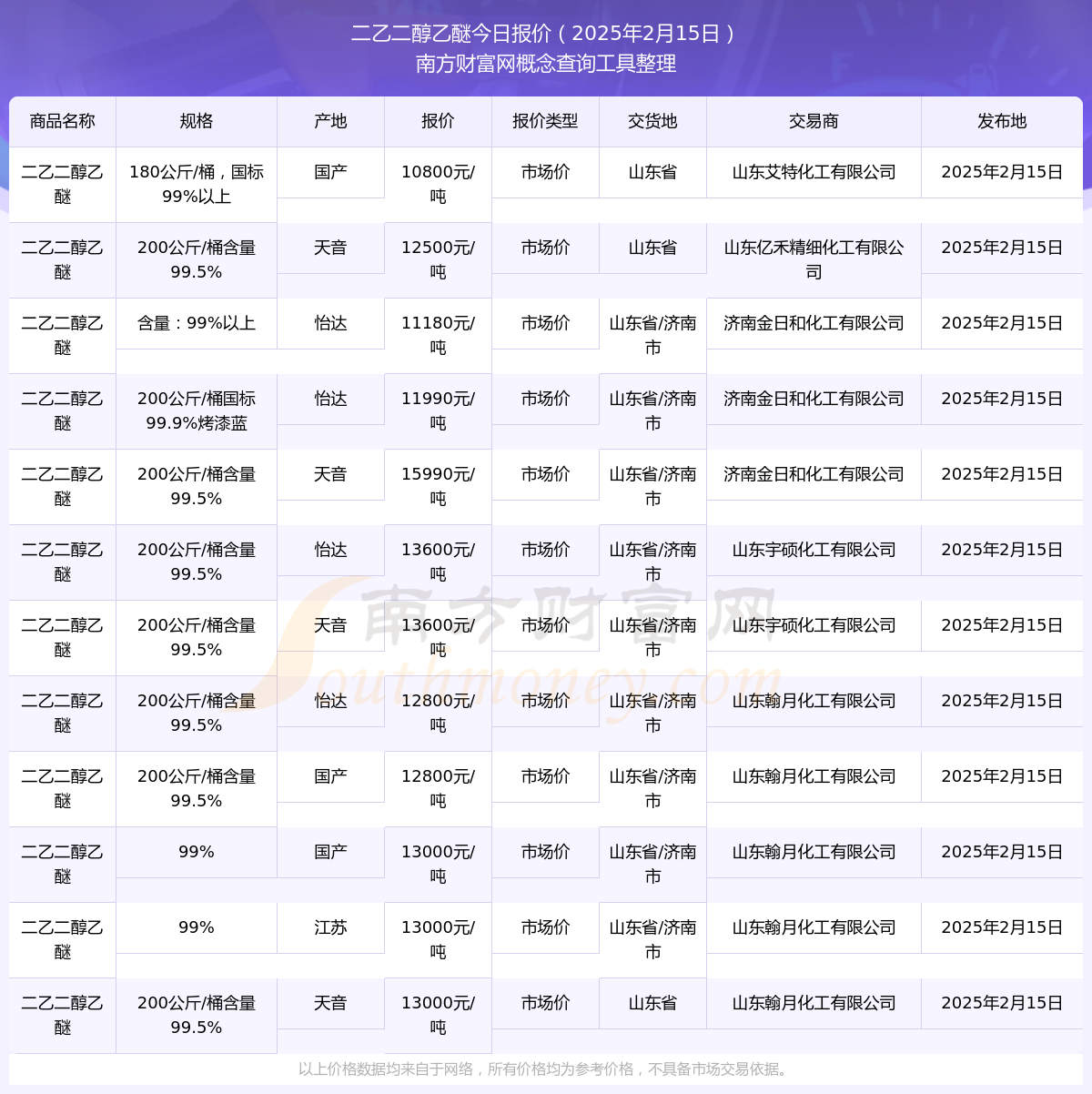Click 200公斤/桶含量99.5% in the 15990元/吨 row
The height and width of the screenshot is (1094, 1092).
(x=197, y=486)
